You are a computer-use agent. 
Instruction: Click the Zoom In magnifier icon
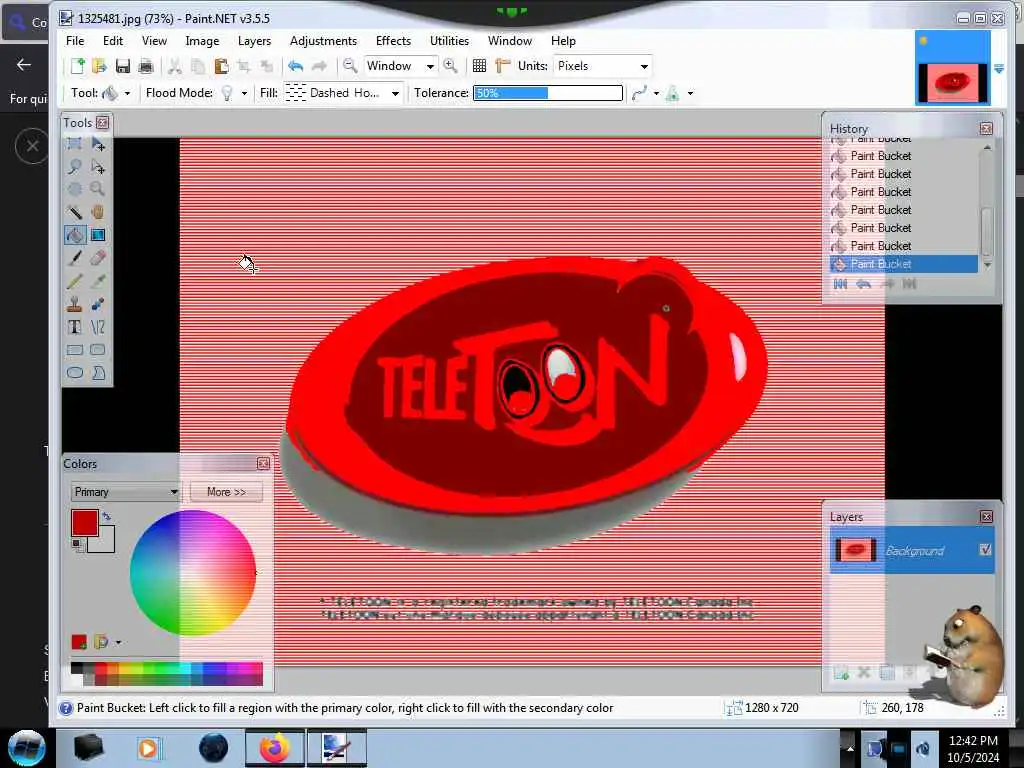(451, 65)
